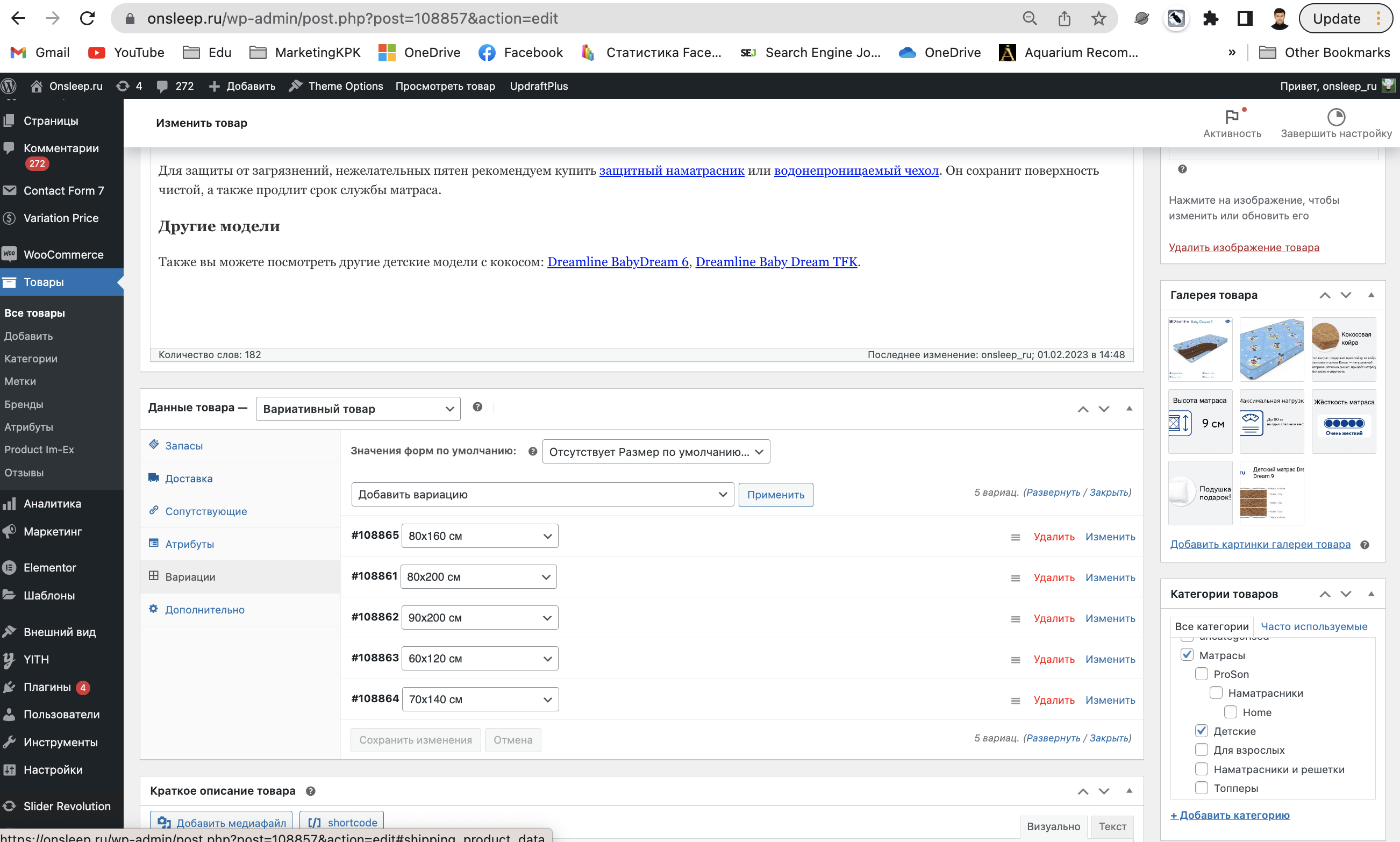Open Other Bookmarks folder
This screenshot has width=1400, height=842.
(x=1325, y=52)
